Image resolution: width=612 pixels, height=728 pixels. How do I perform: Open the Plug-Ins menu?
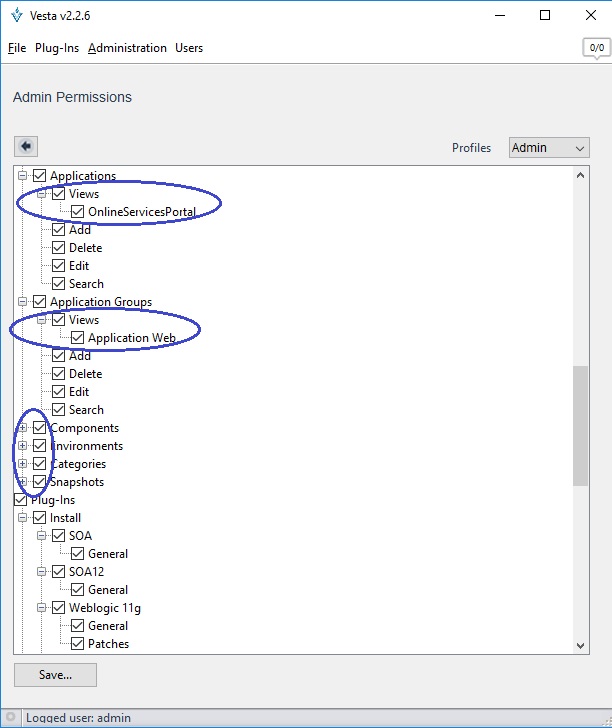coord(57,48)
